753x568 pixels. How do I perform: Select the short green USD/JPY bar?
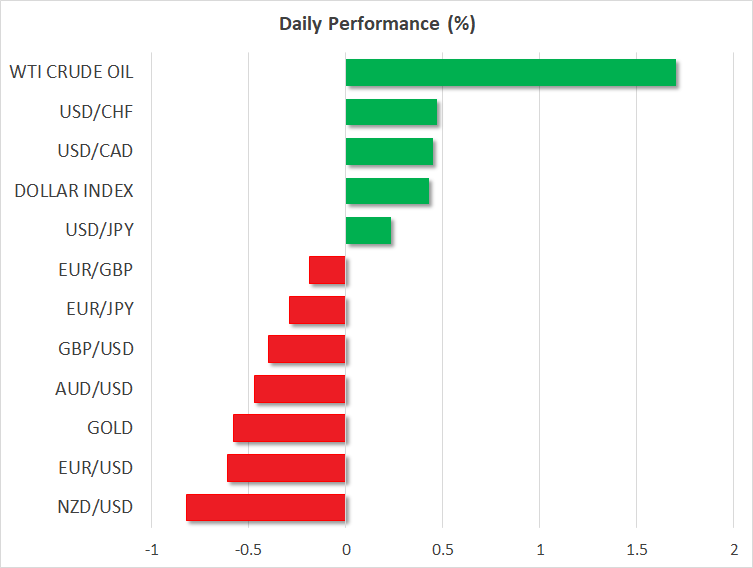point(368,230)
